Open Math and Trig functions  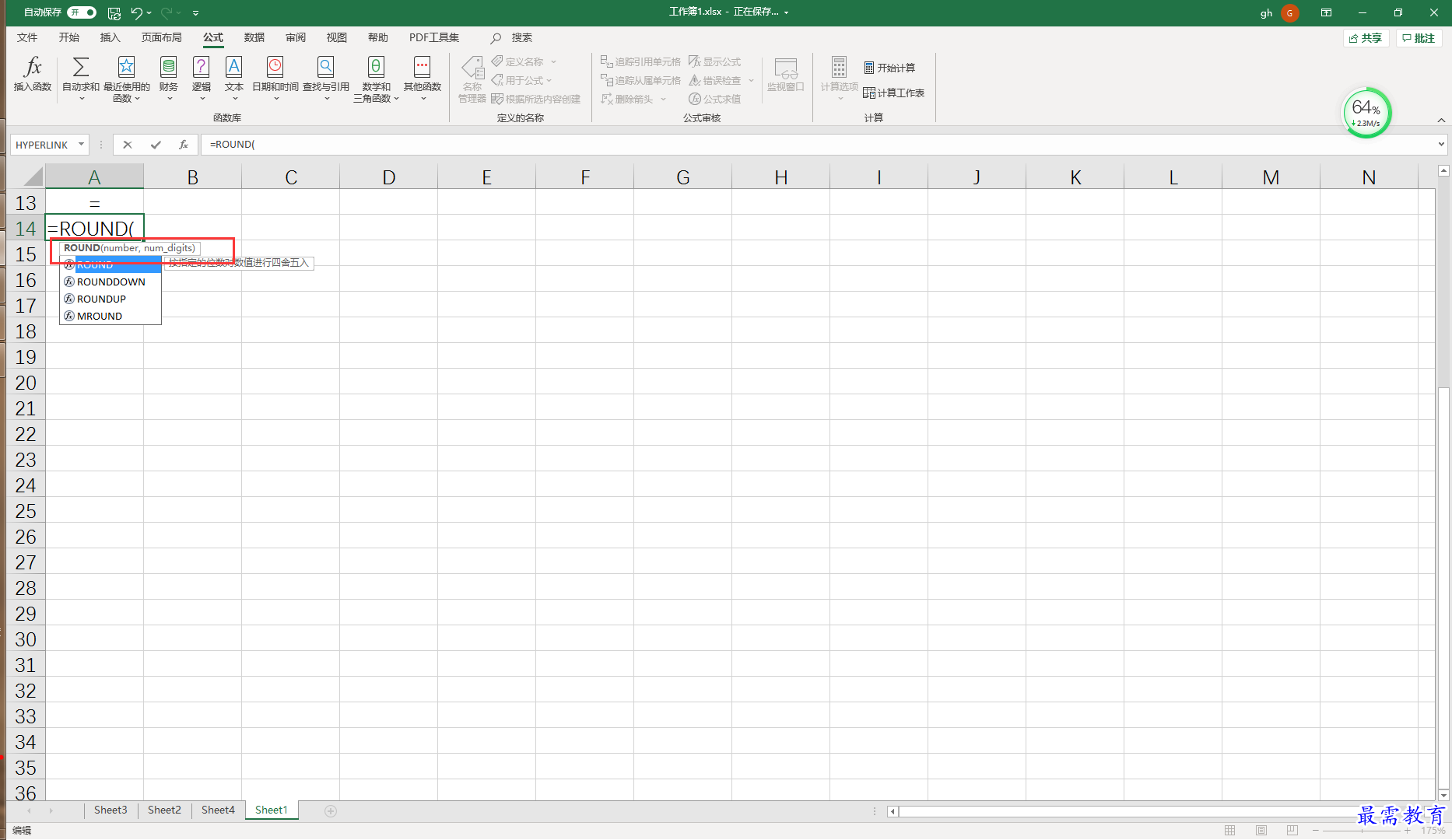click(x=376, y=78)
